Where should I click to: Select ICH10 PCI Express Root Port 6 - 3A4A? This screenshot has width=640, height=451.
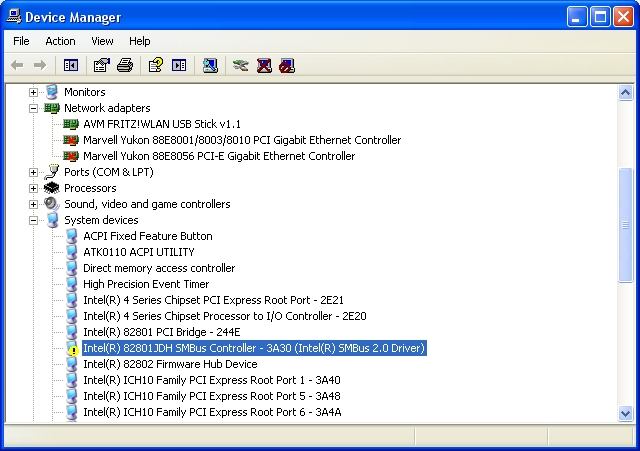coord(212,412)
